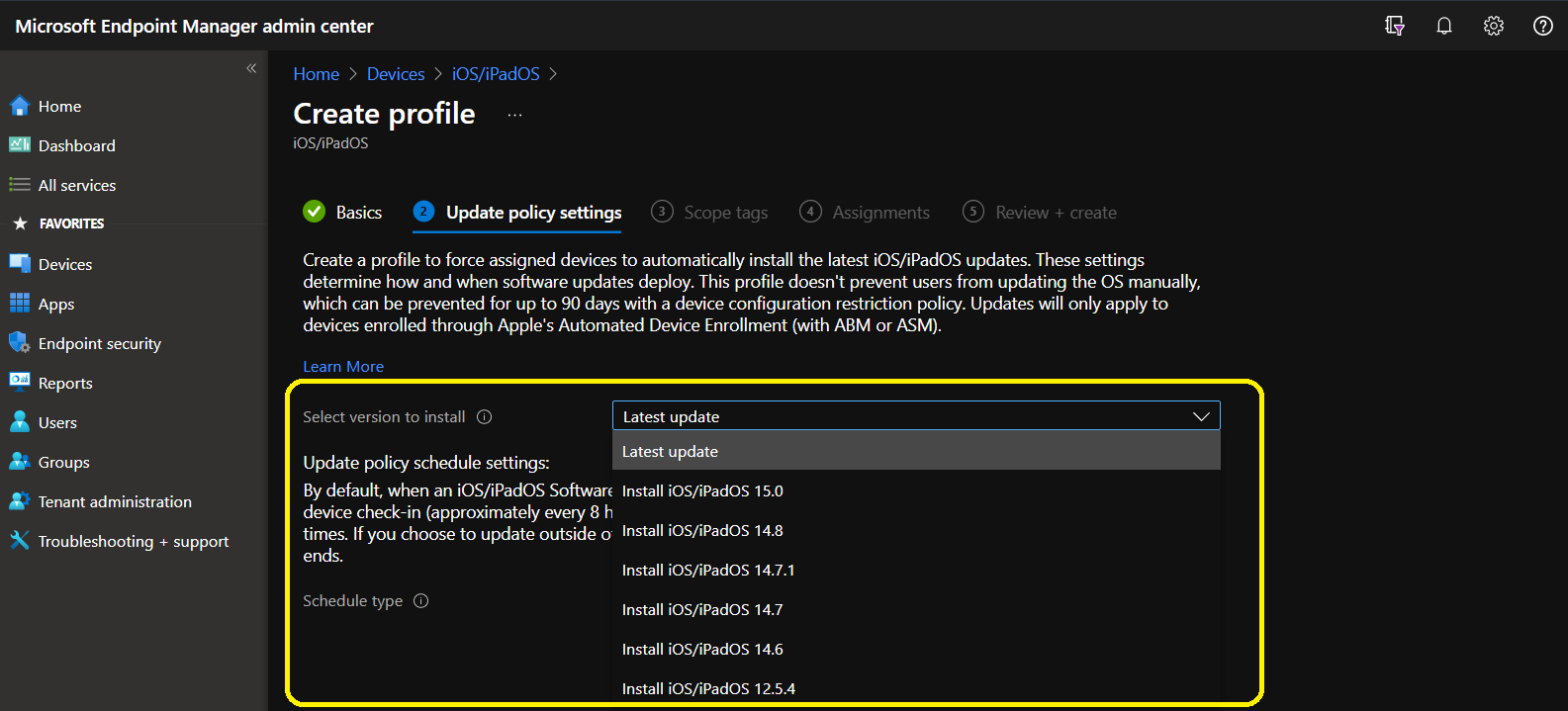
Task: Click the ellipsis beside Create profile
Action: point(514,115)
